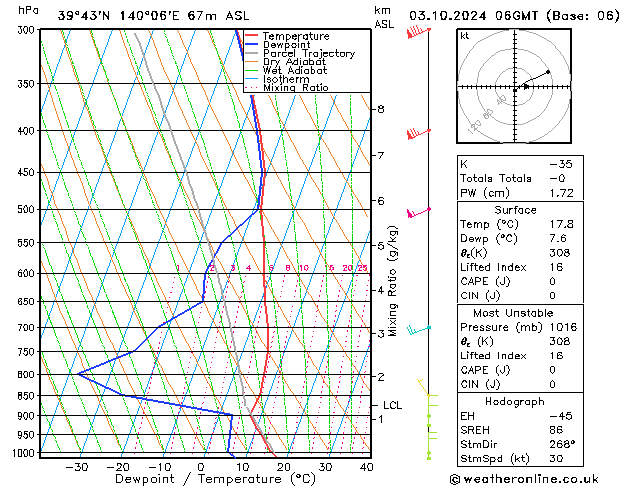Click the red Temperature legend line
The image size is (629, 486).
point(252,36)
